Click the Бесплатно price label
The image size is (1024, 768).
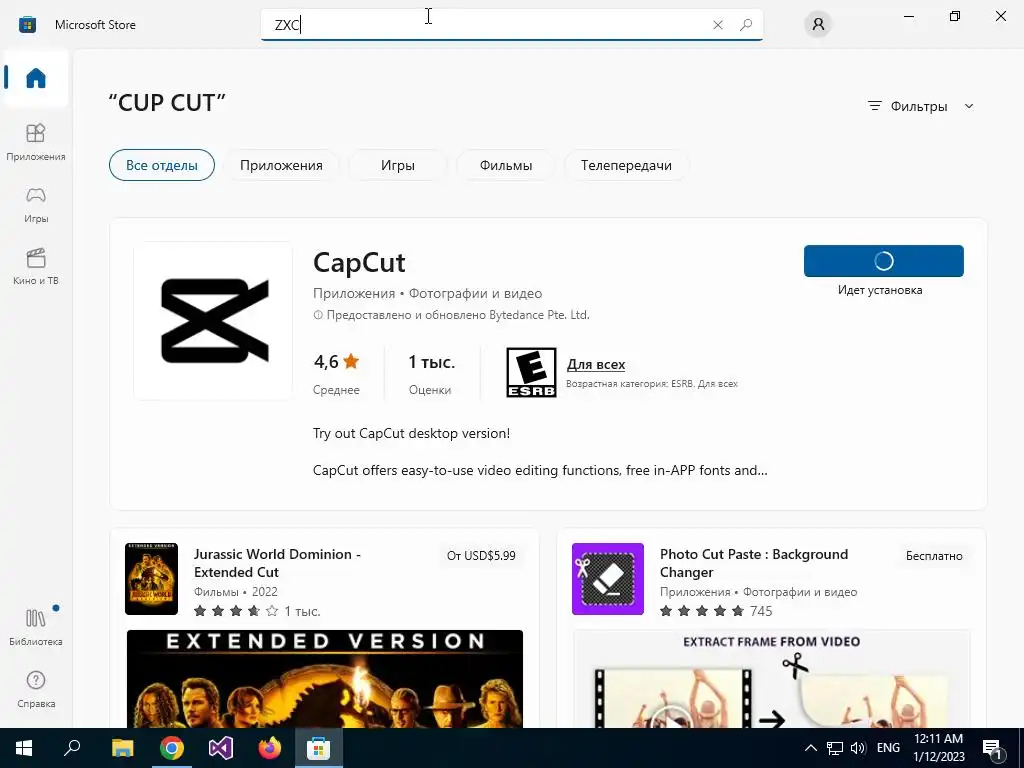pos(934,556)
